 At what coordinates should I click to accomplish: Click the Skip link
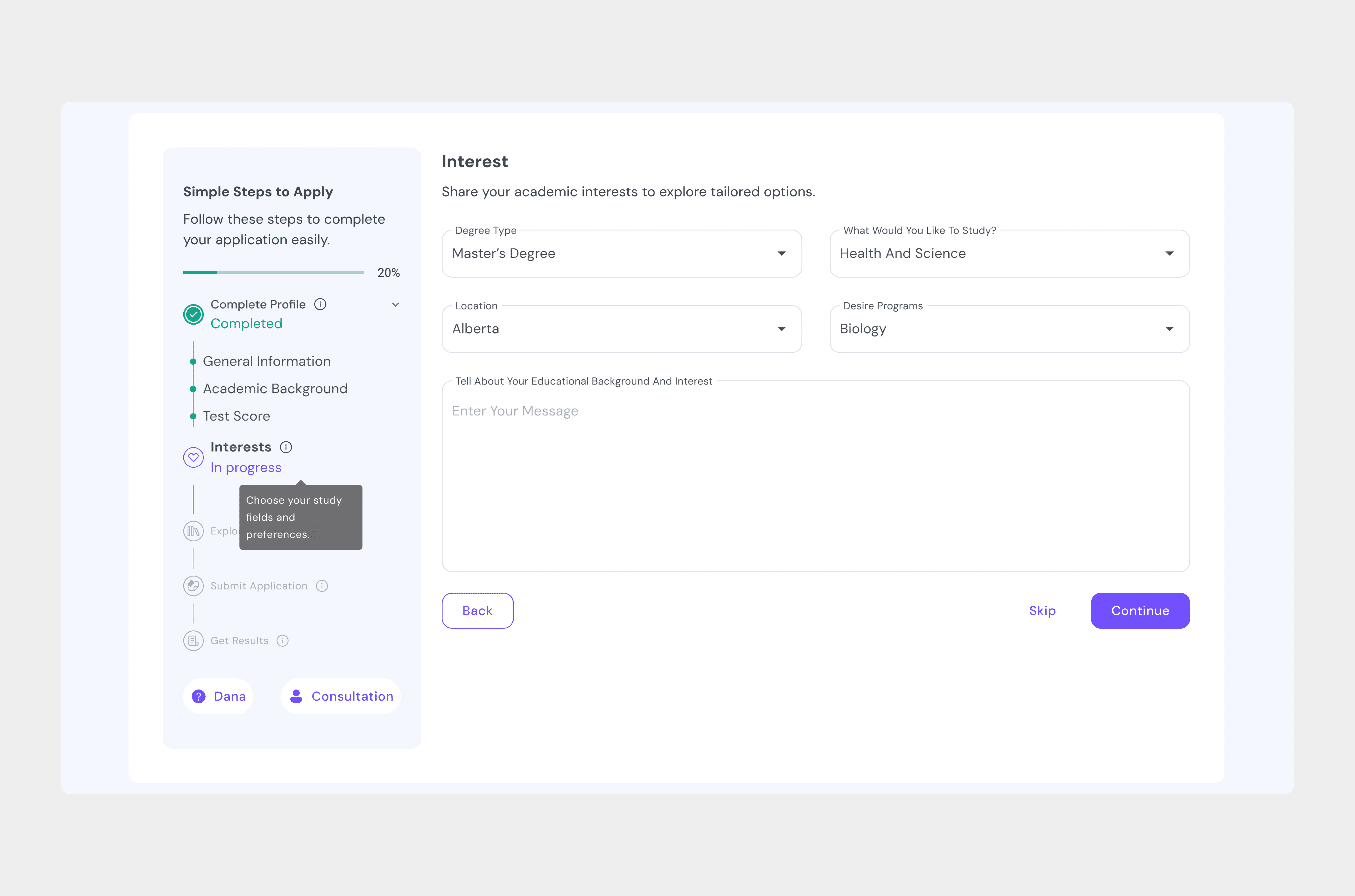[x=1042, y=611]
